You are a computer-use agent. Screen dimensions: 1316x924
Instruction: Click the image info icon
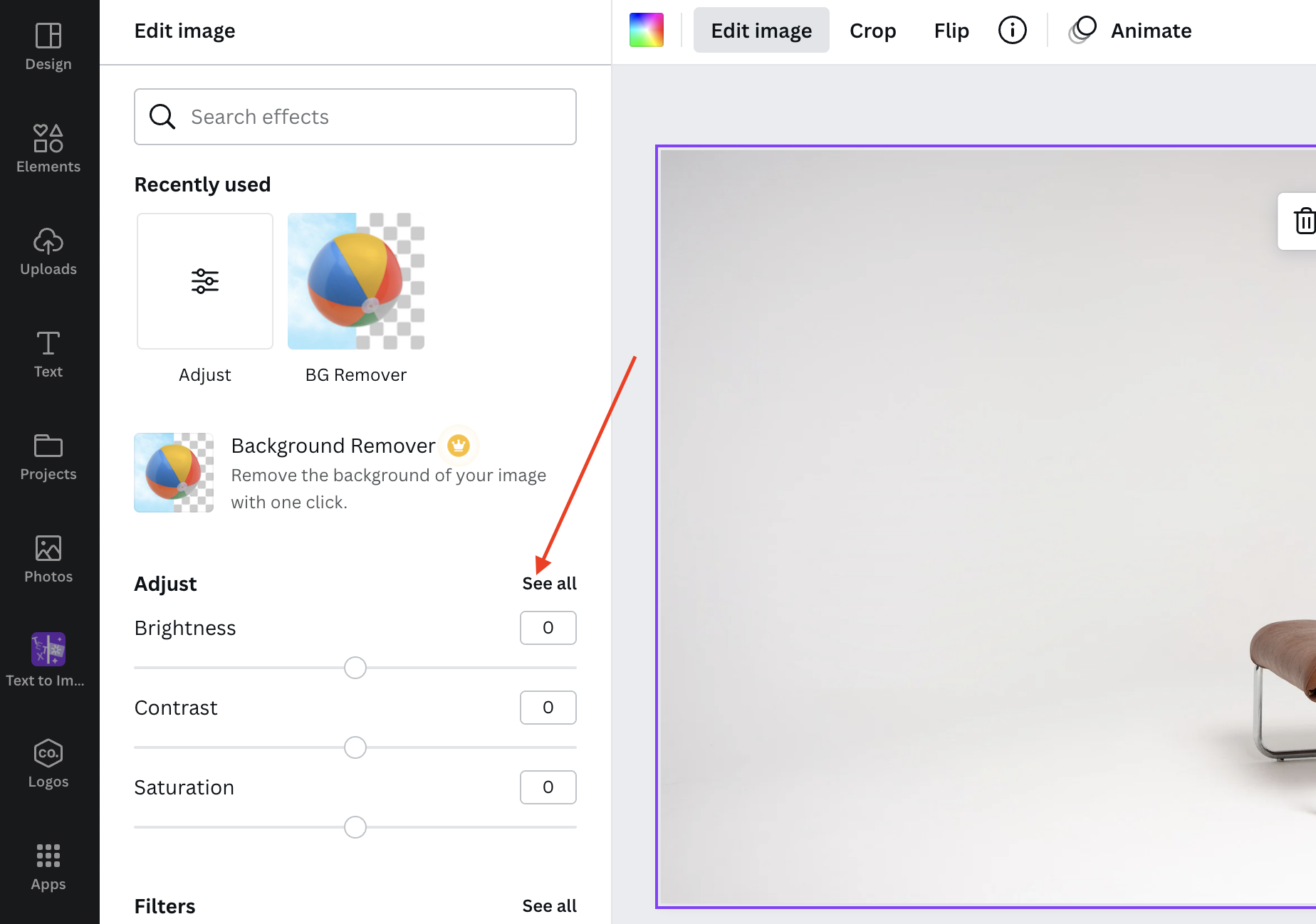[x=1012, y=31]
